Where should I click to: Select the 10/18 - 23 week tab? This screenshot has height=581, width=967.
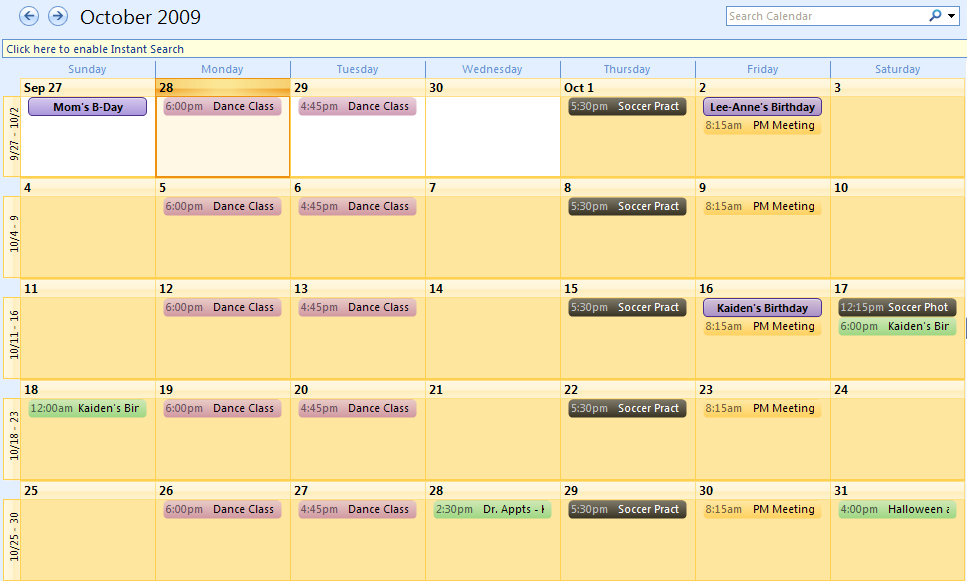pyautogui.click(x=12, y=439)
